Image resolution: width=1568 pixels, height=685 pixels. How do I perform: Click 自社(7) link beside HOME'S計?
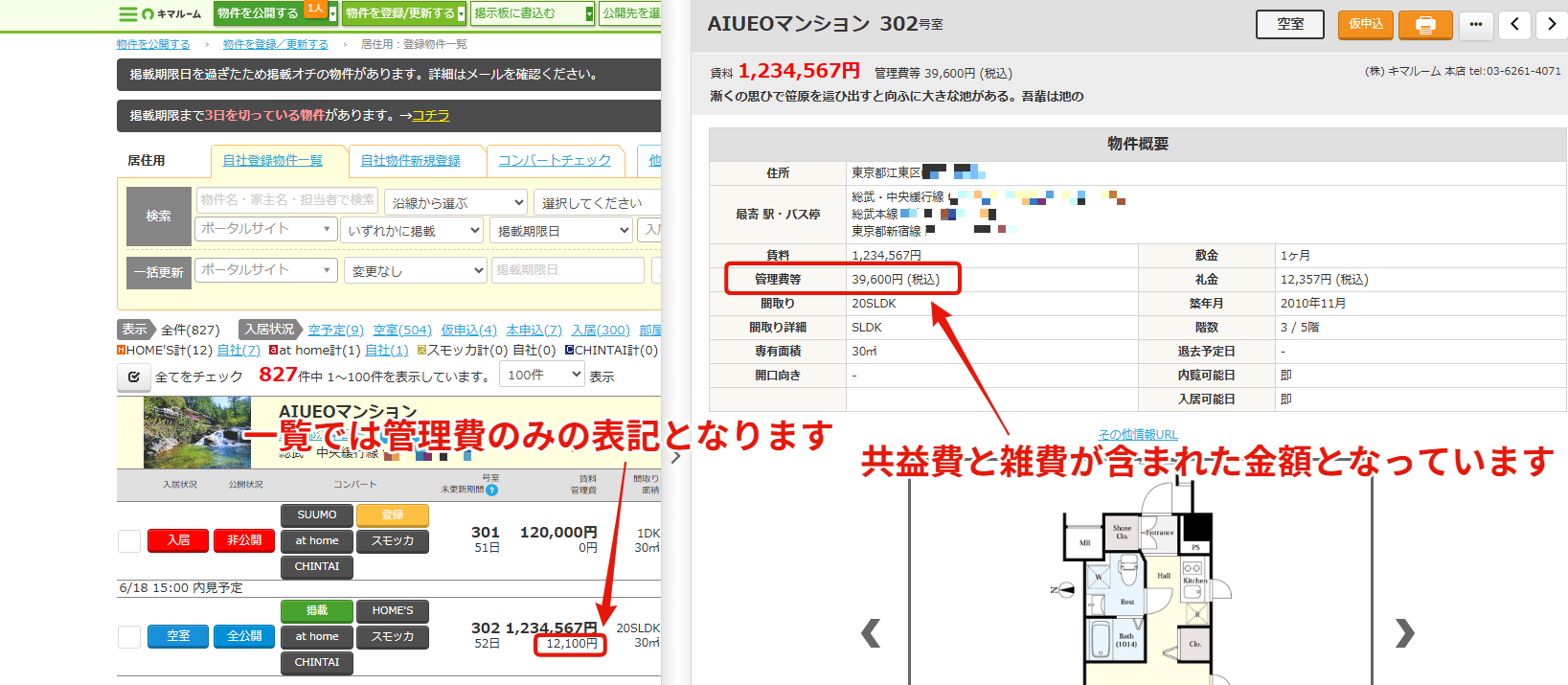click(x=239, y=351)
